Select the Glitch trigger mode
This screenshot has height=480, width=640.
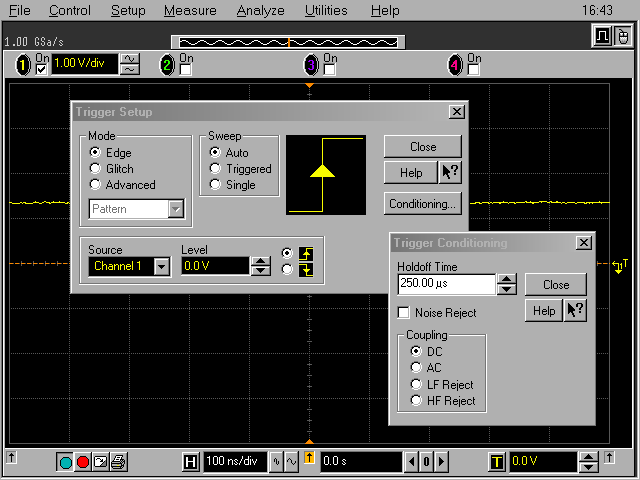point(96,169)
